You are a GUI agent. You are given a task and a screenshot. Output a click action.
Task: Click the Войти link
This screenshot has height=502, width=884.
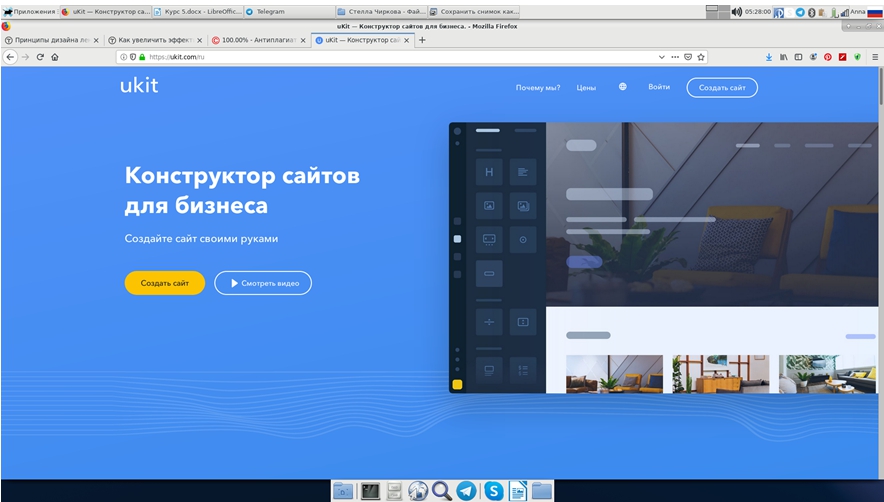(659, 87)
